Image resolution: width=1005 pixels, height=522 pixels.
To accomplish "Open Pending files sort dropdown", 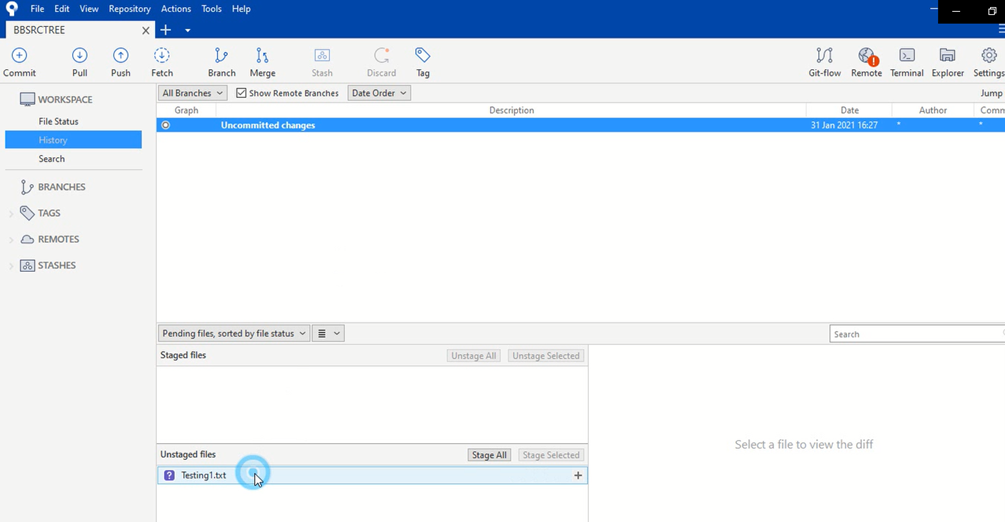I will point(233,334).
